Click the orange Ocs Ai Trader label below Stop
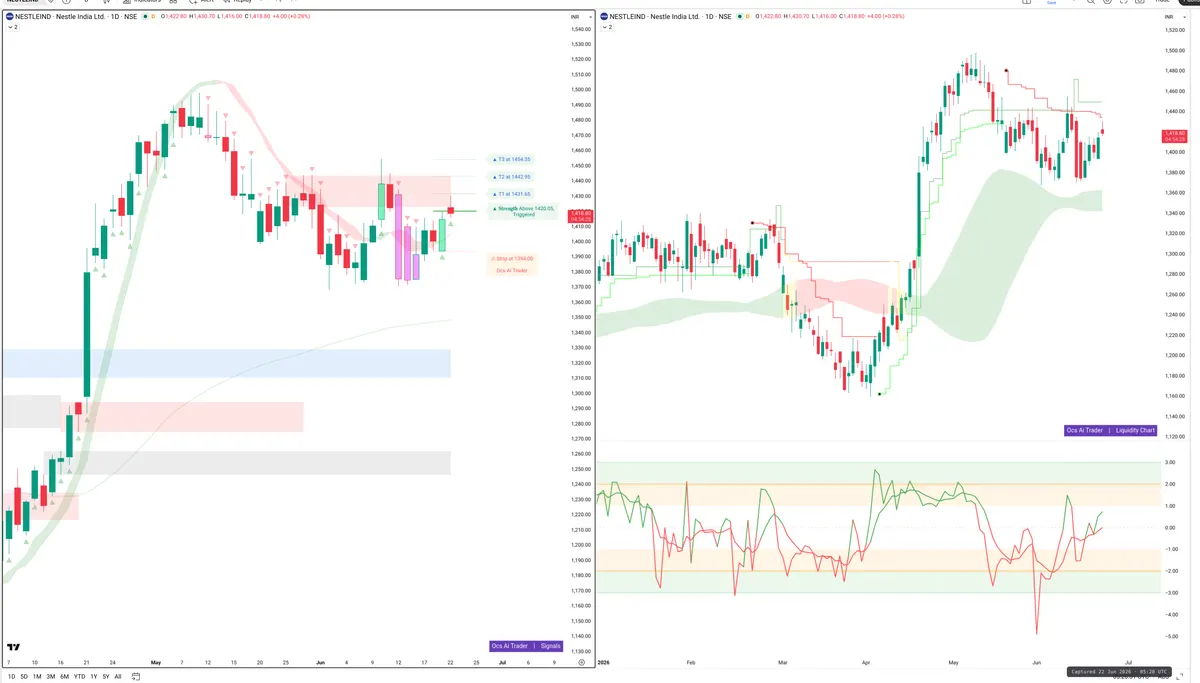The image size is (1200, 683). click(512, 270)
